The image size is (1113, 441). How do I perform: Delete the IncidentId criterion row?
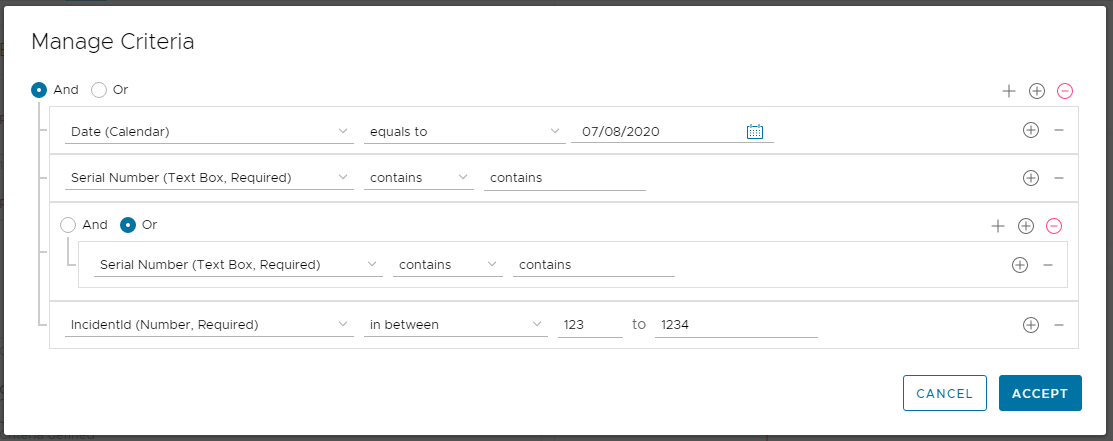point(1059,325)
